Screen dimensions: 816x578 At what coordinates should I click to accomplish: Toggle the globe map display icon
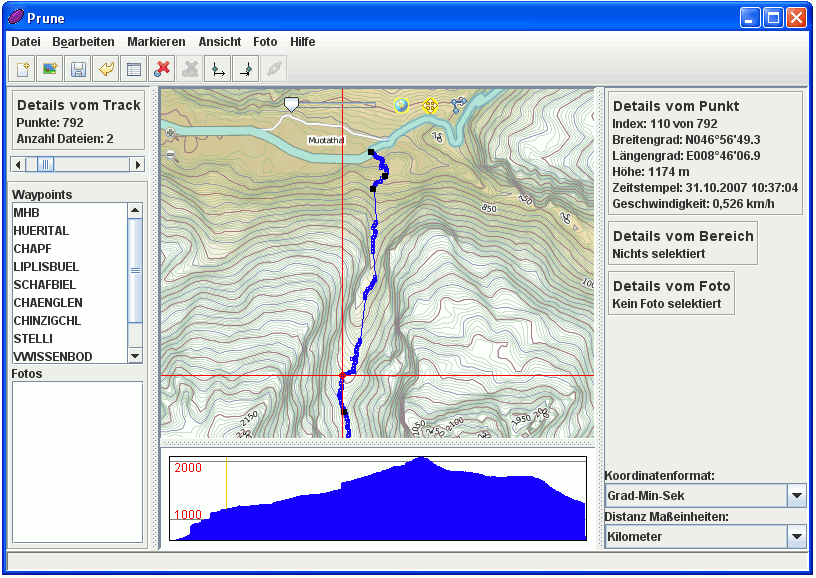pos(401,105)
